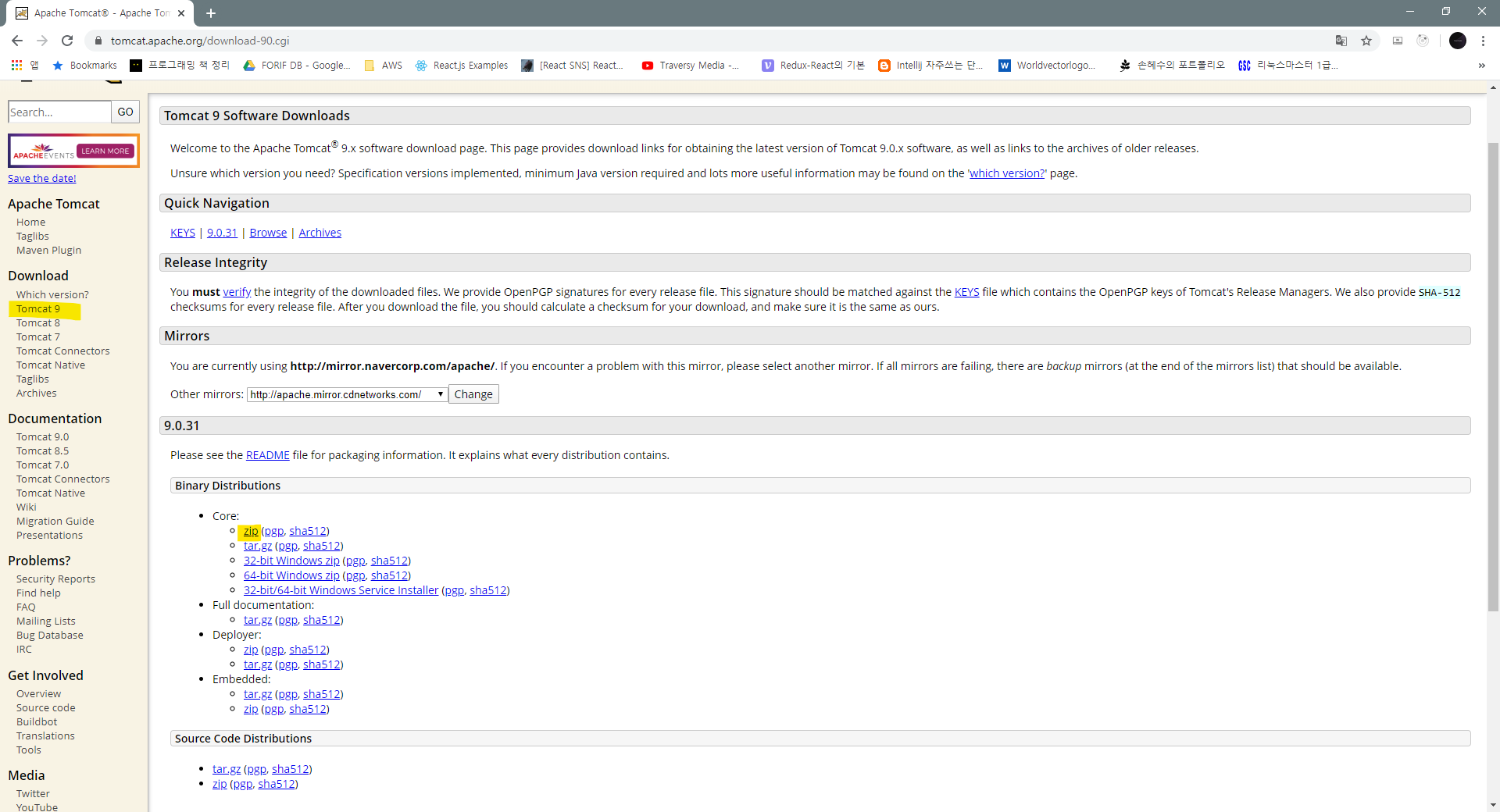Viewport: 1500px width, 812px height.
Task: Open the KEYS quick navigation link
Action: [x=183, y=233]
